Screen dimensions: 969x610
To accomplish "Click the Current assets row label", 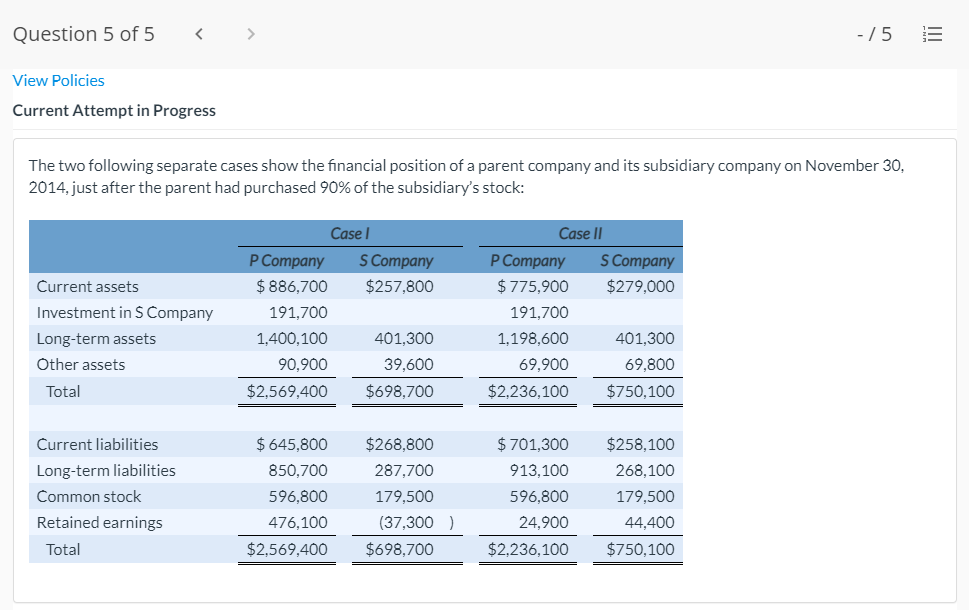I will tap(86, 286).
